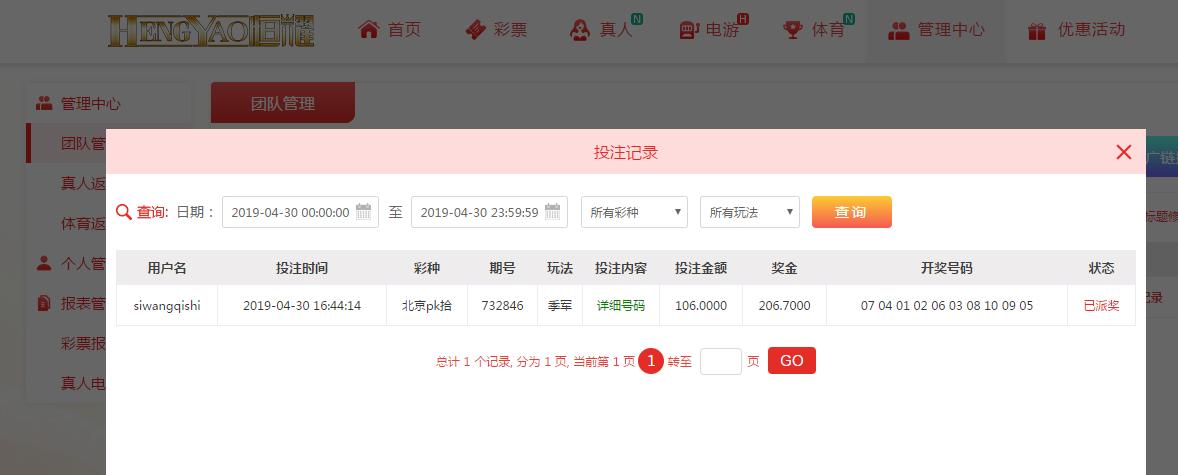
Task: Click the draw numbers 07 04 01 02 06...
Action: pyautogui.click(x=947, y=306)
